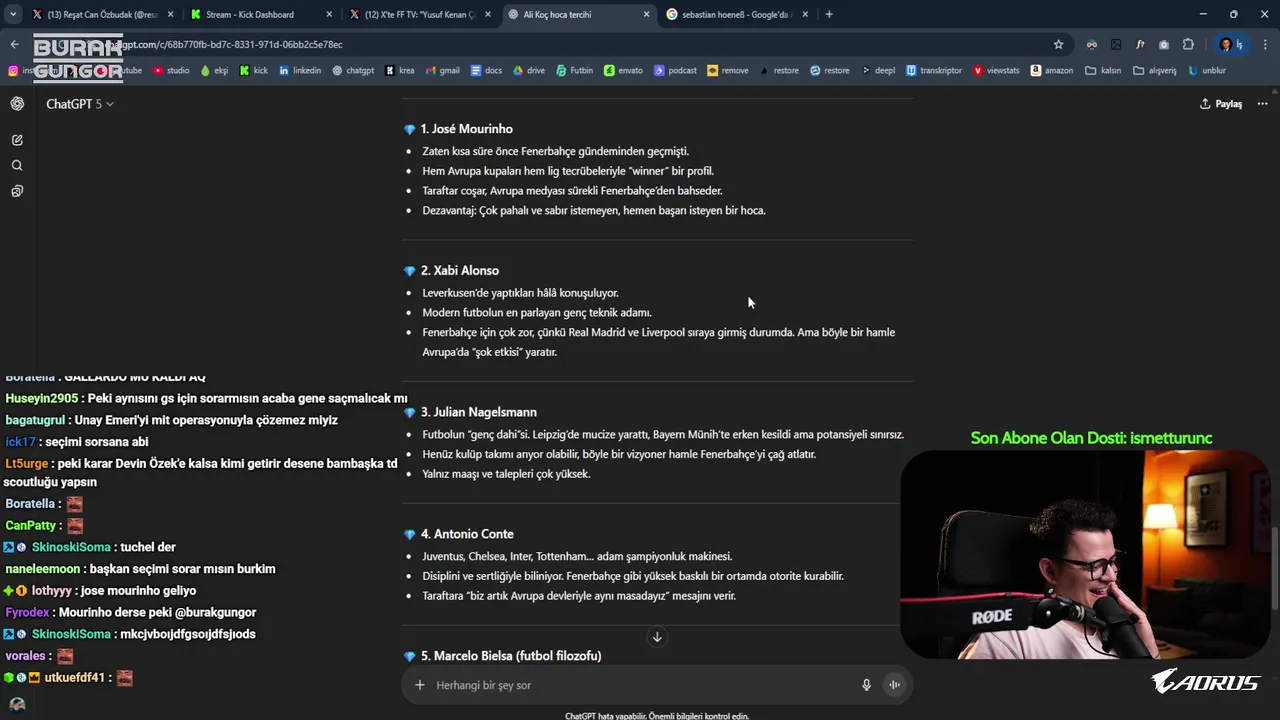Open the chat search icon in the sidebar
Screen dimensions: 1280x720
17,166
